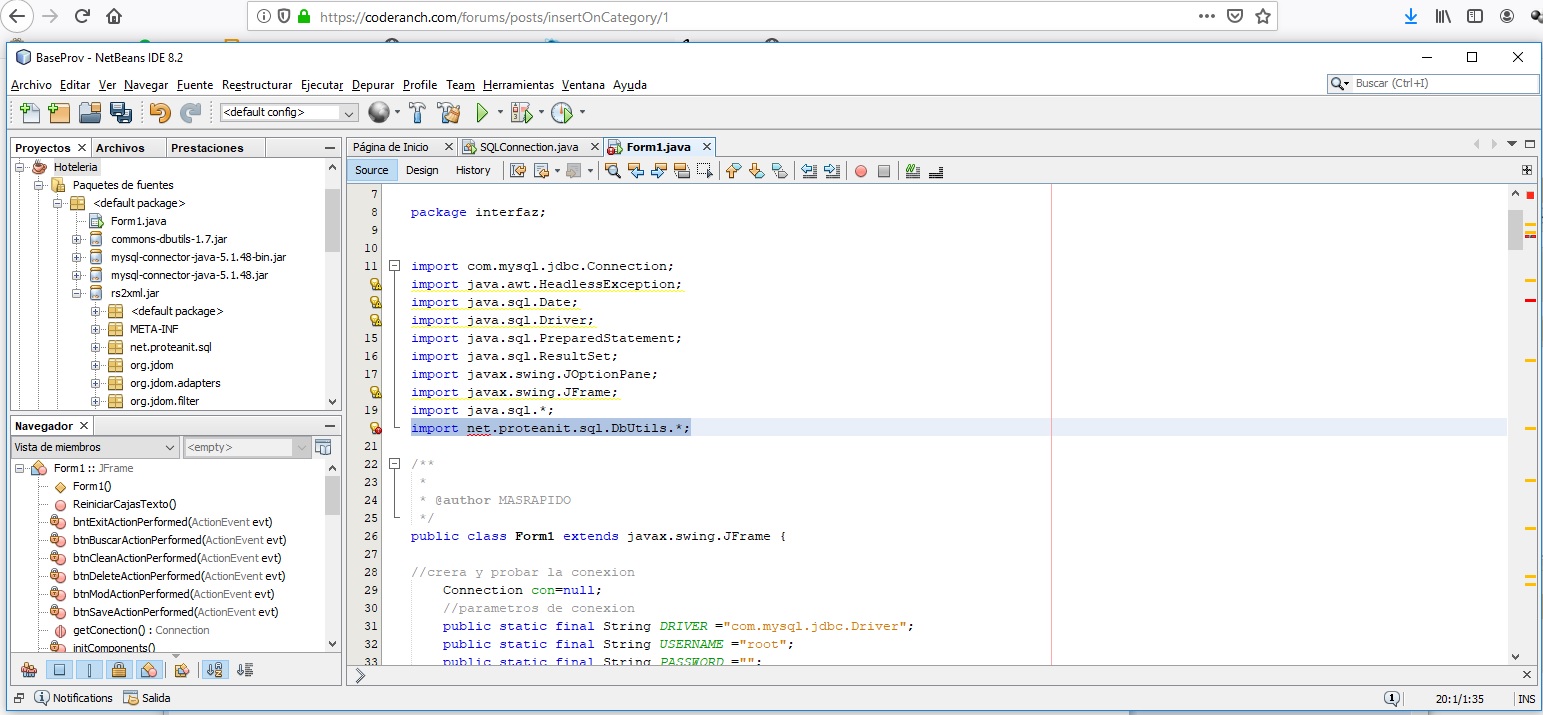Switch to the SQLConnection.java tab

(527, 147)
